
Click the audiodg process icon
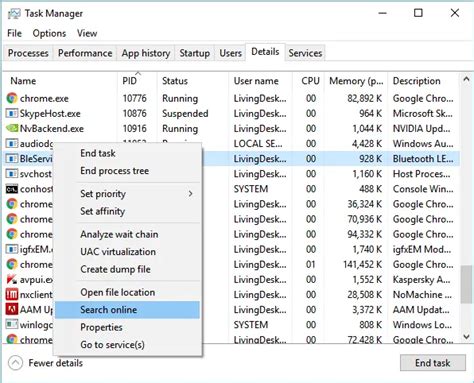12,143
